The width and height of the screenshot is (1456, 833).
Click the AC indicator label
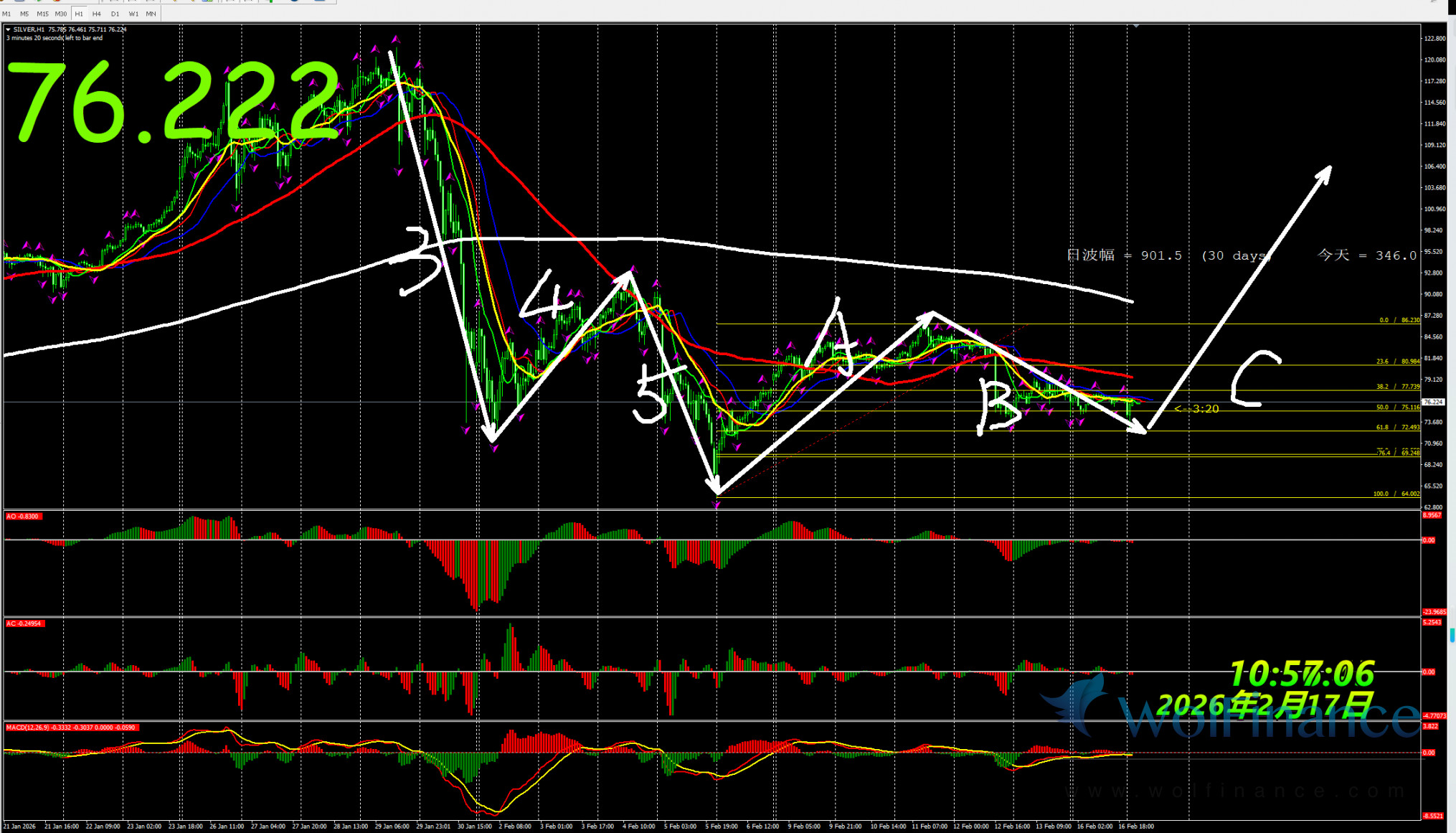(24, 623)
